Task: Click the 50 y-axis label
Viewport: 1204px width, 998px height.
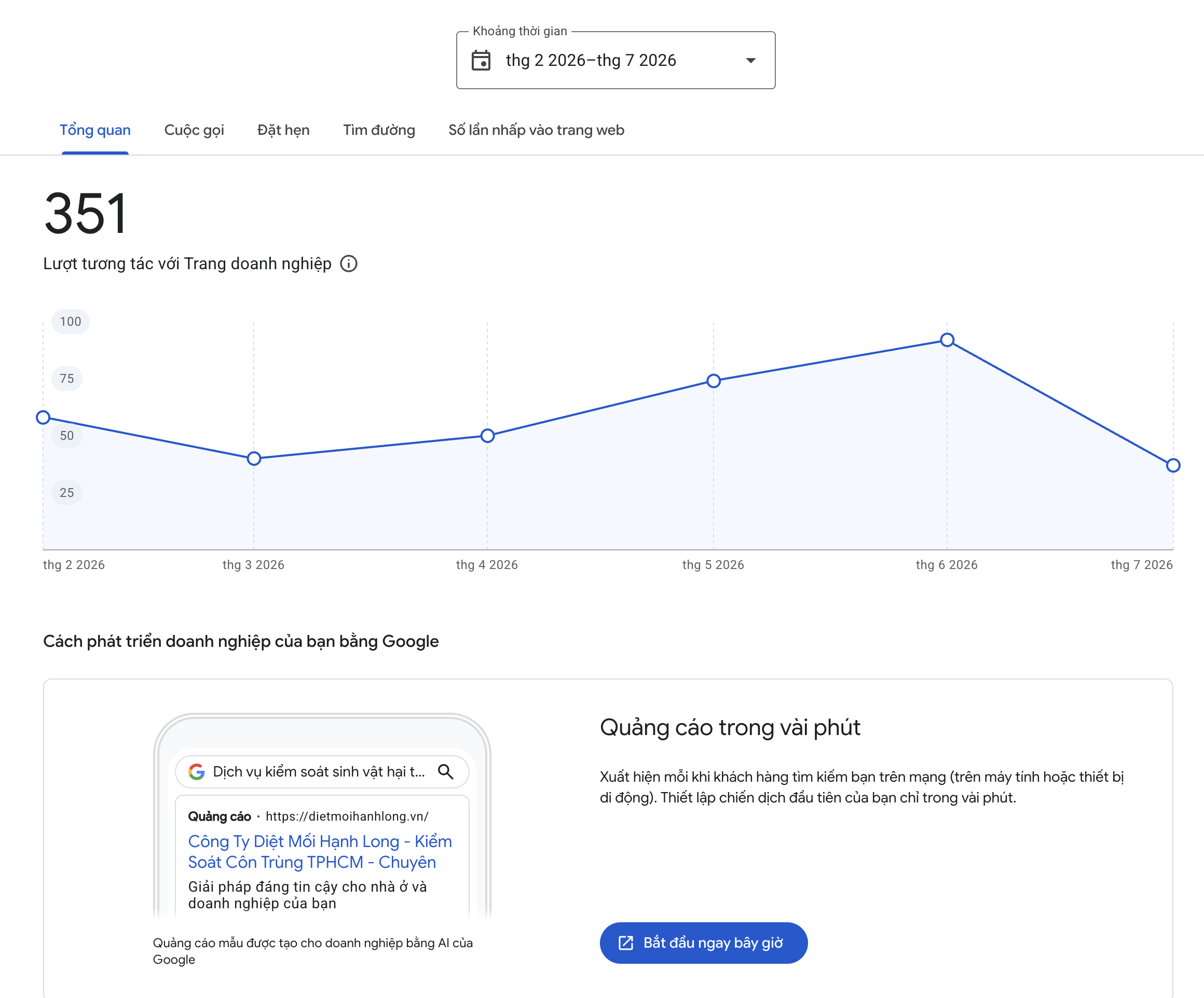Action: [67, 435]
